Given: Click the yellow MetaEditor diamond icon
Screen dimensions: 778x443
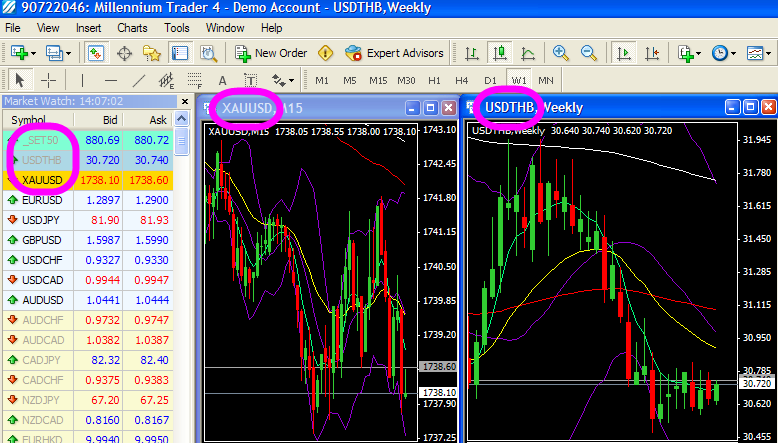Looking at the screenshot, I should point(325,53).
